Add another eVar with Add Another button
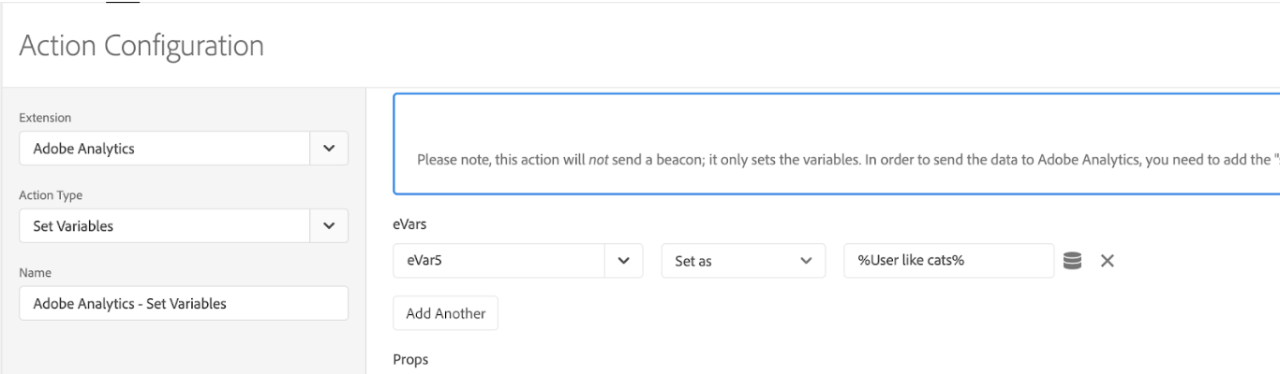 pyautogui.click(x=445, y=313)
